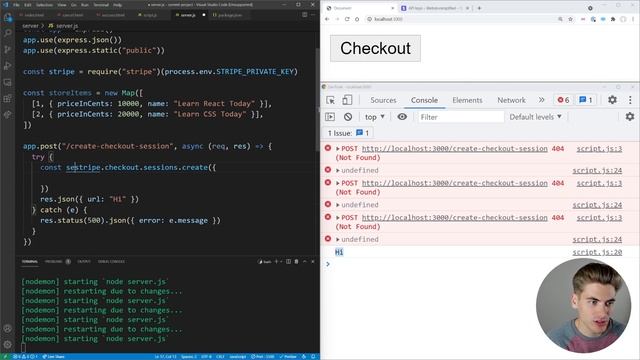Reload the localhost page in Chrome
Screen dimensions: 640x360
coord(347,19)
